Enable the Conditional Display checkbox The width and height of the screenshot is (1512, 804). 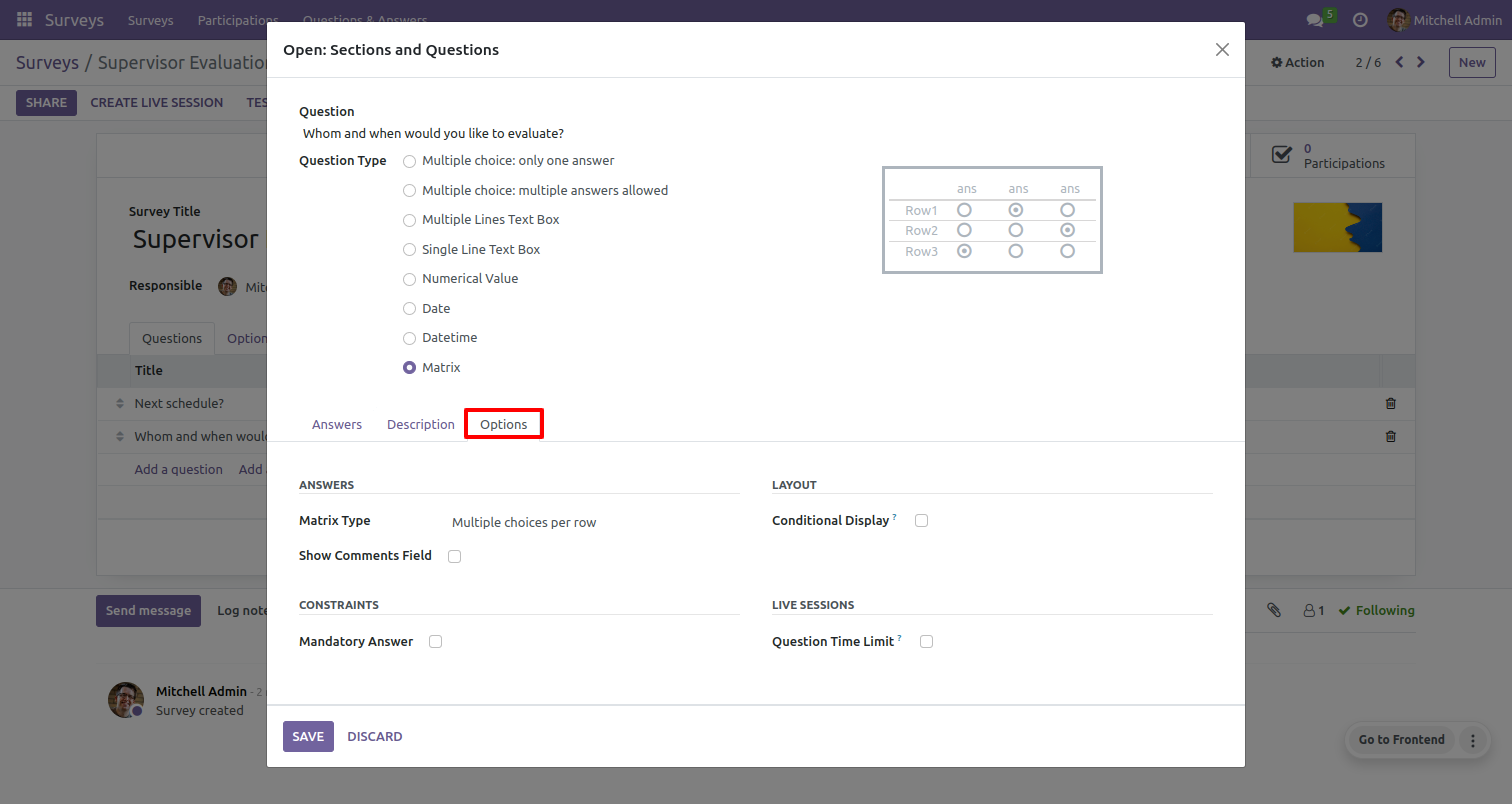[921, 521]
